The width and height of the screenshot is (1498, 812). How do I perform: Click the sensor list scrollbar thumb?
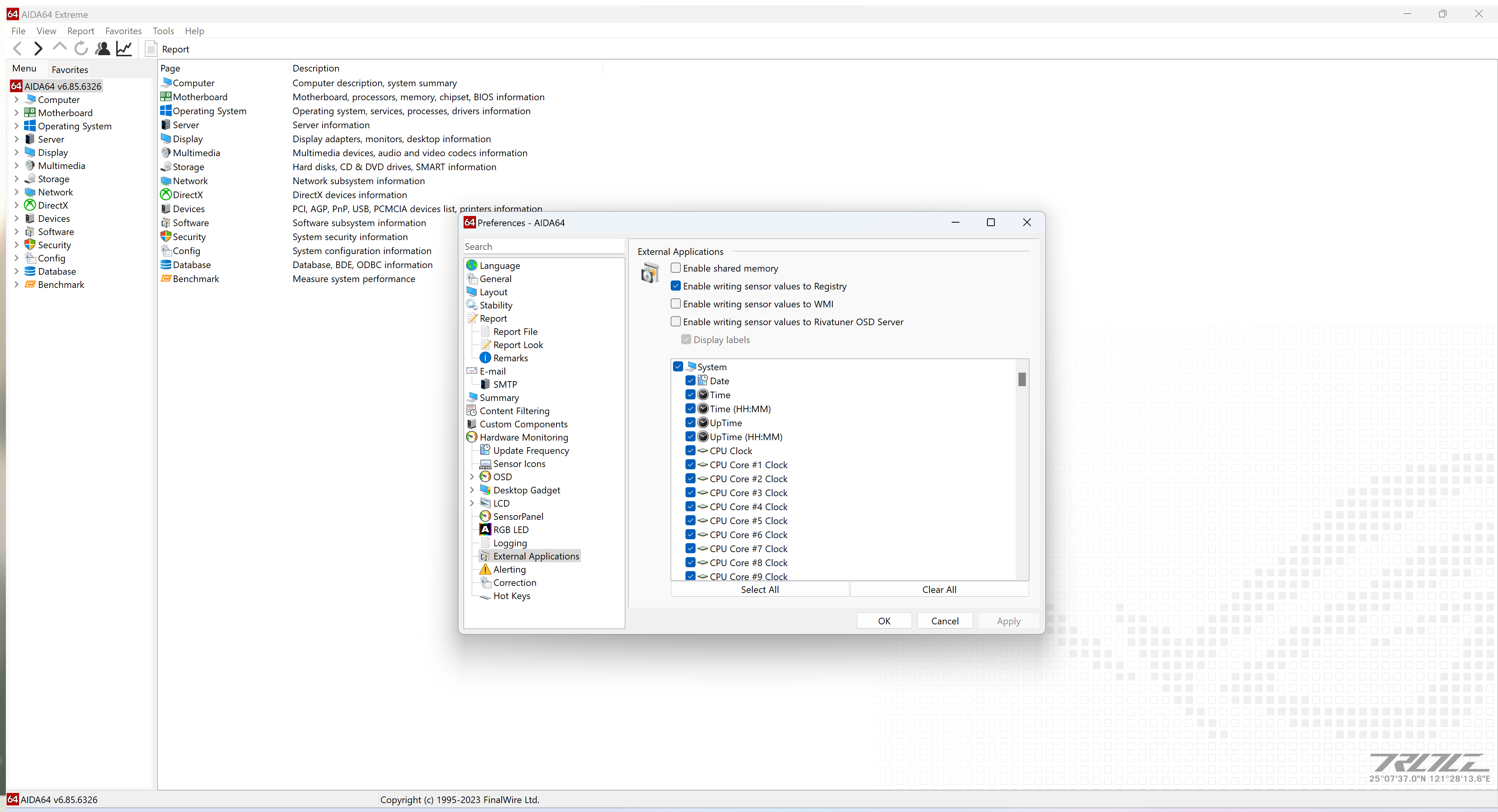click(1022, 380)
